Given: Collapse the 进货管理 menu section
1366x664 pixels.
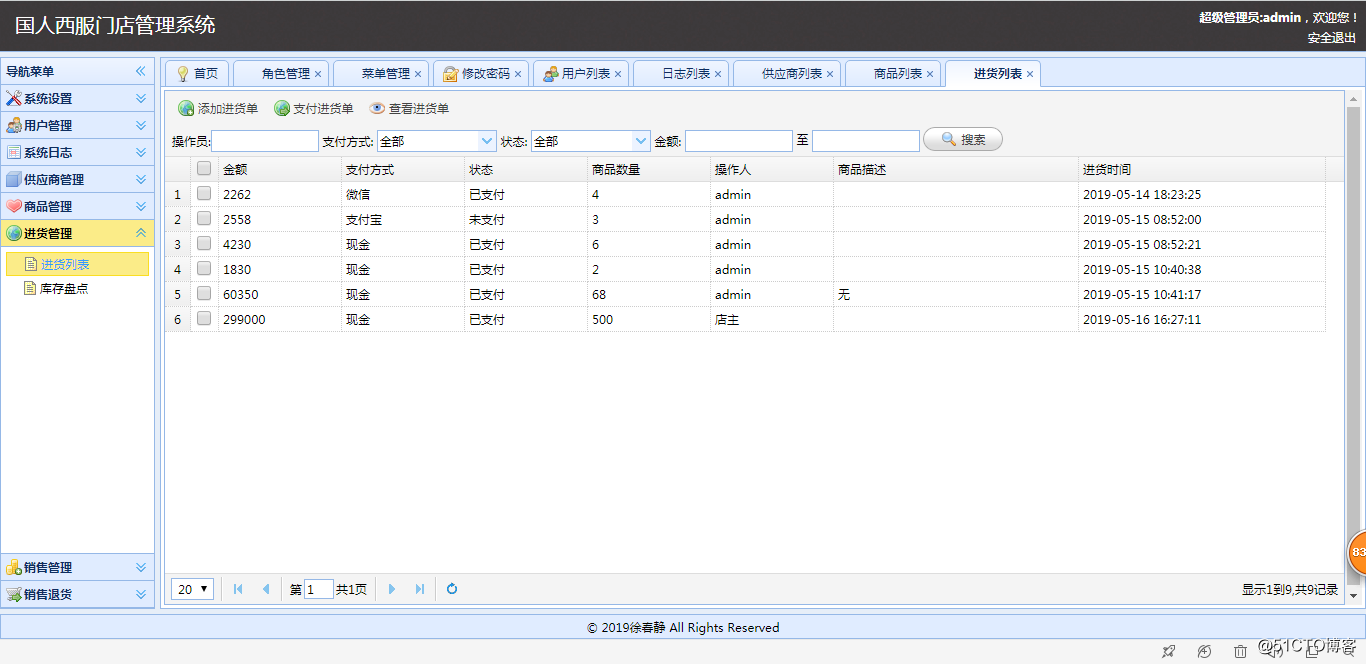Looking at the screenshot, I should tap(141, 234).
